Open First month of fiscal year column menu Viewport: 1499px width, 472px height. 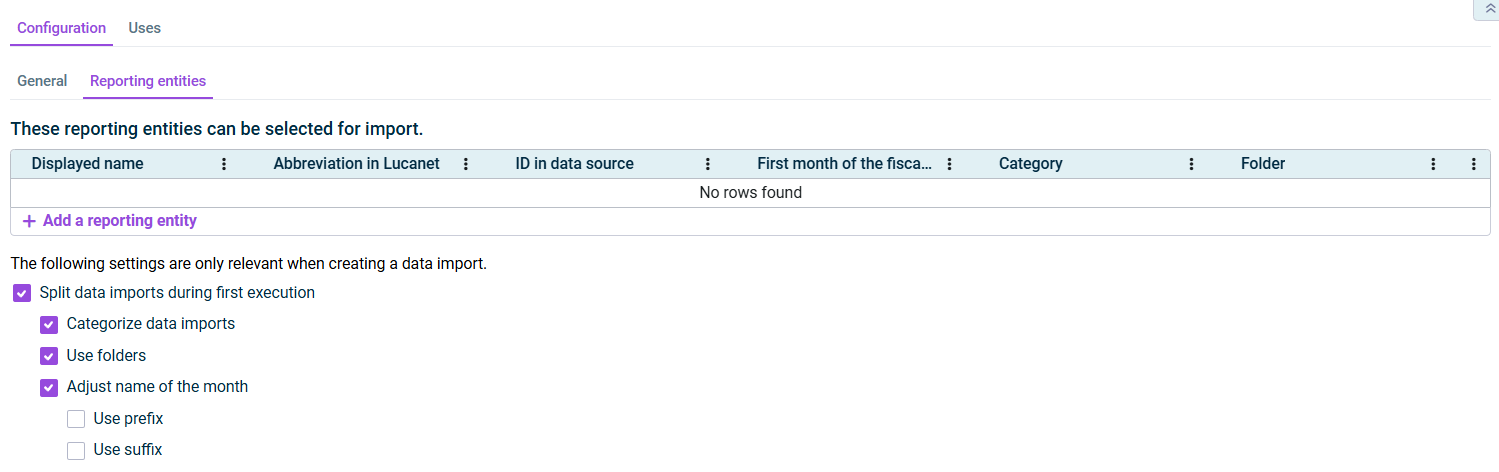coord(949,164)
